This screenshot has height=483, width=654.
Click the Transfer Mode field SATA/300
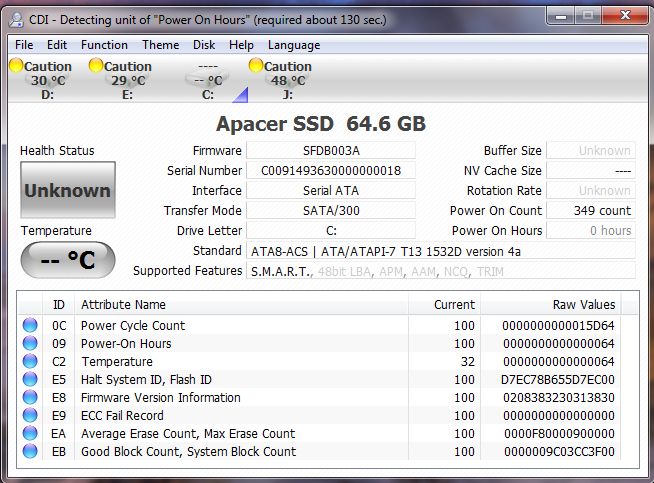point(331,211)
